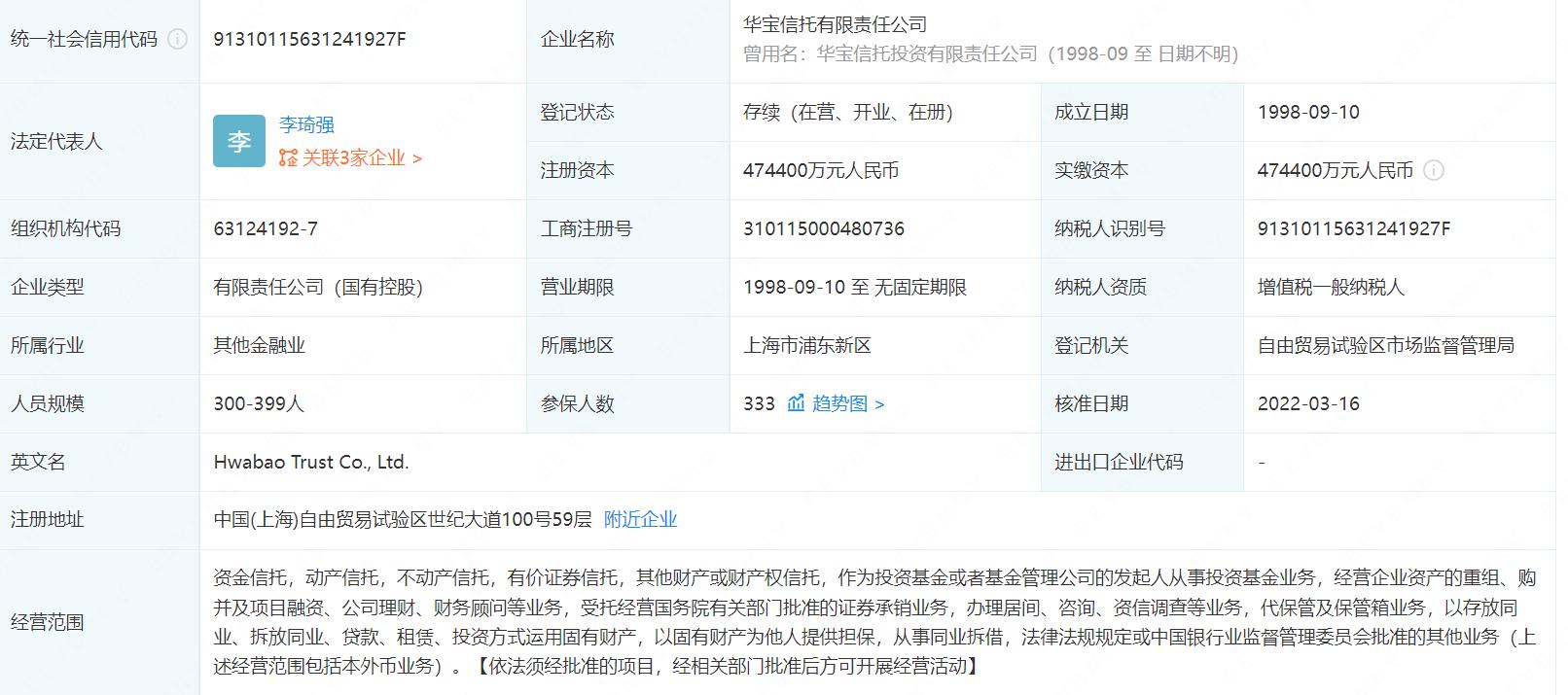The image size is (1568, 695).
Task: Click the 注册地址 label
Action: click(x=48, y=519)
